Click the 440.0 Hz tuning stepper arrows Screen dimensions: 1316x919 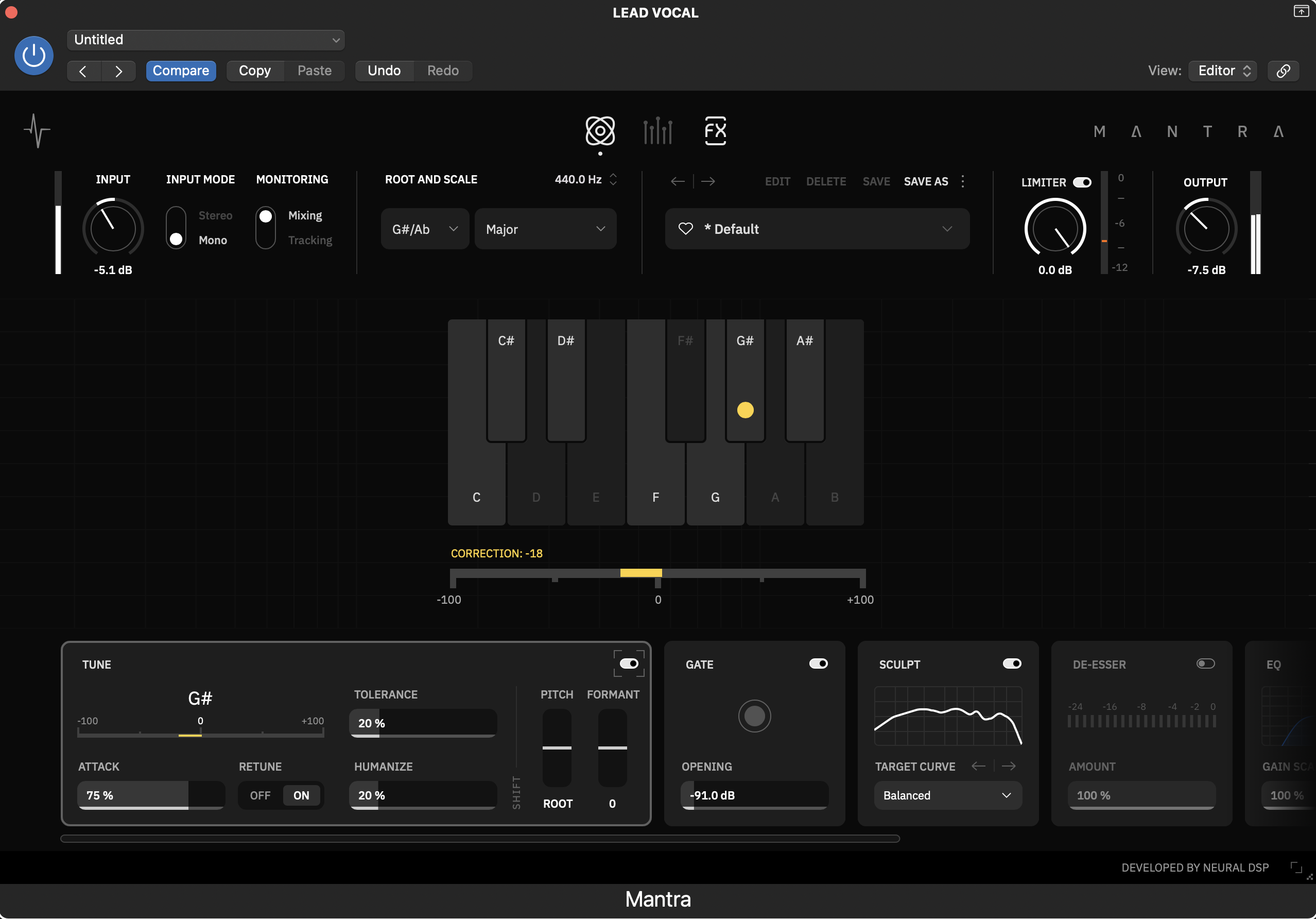[613, 179]
